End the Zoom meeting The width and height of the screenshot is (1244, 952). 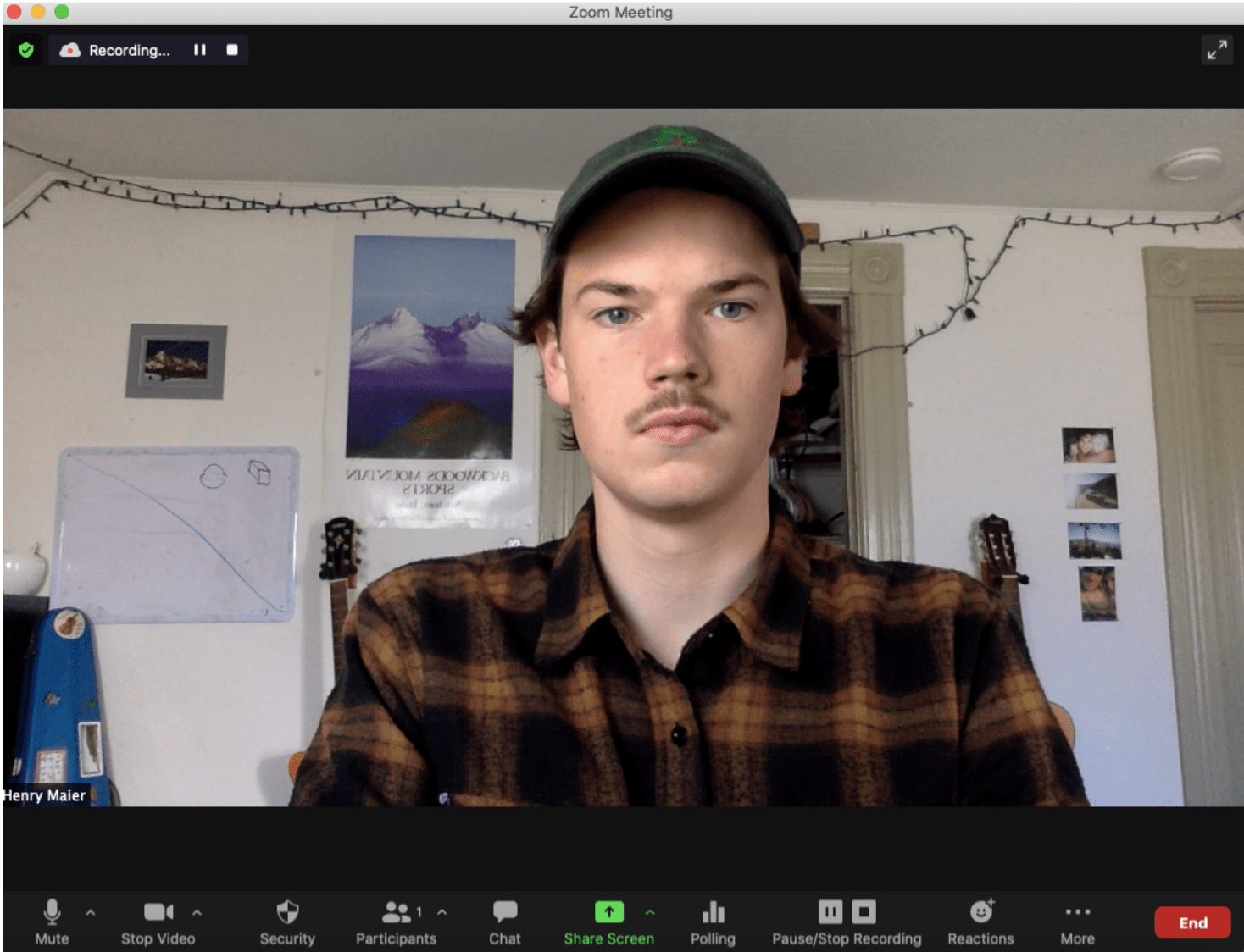click(x=1192, y=922)
